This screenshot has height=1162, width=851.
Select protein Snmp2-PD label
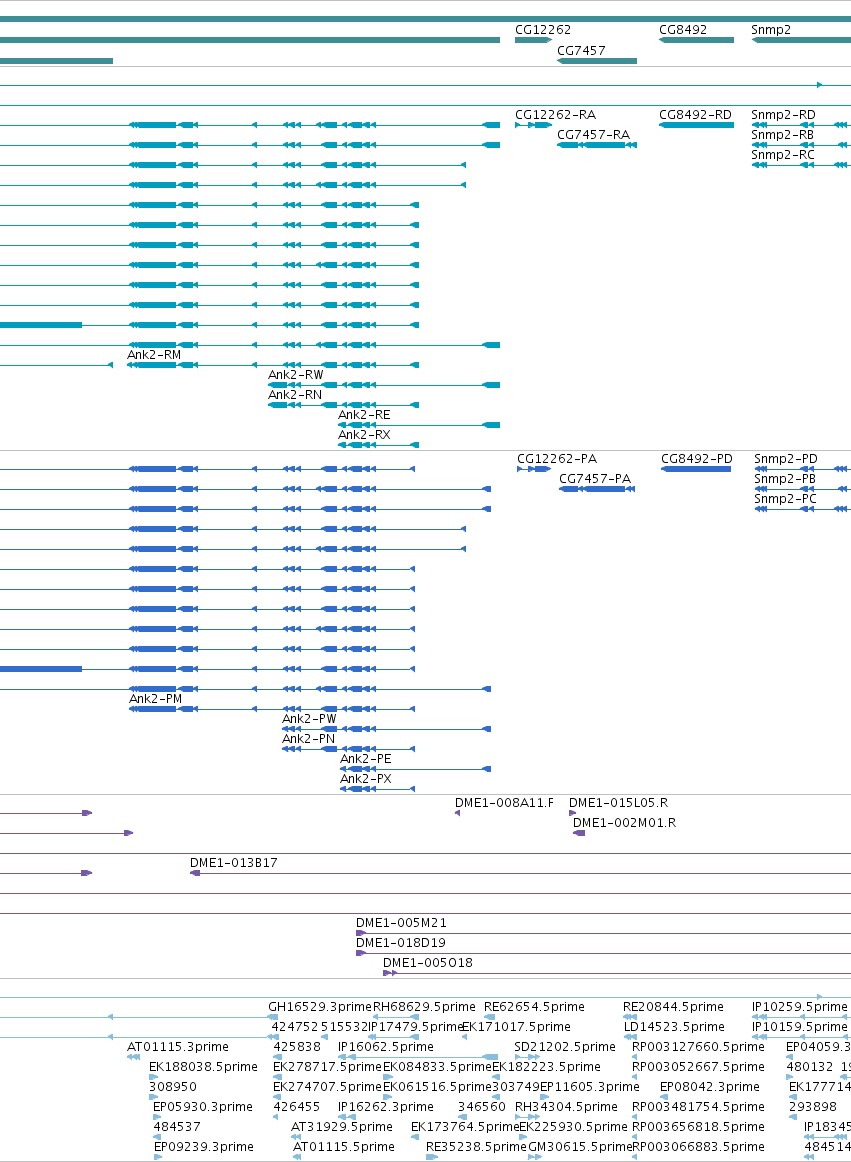point(786,459)
